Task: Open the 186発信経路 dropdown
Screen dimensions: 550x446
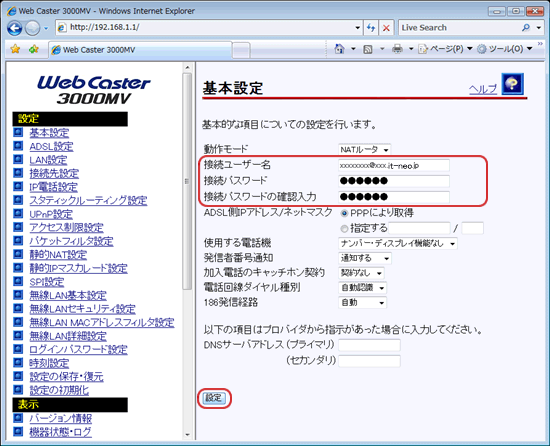Action: (362, 303)
